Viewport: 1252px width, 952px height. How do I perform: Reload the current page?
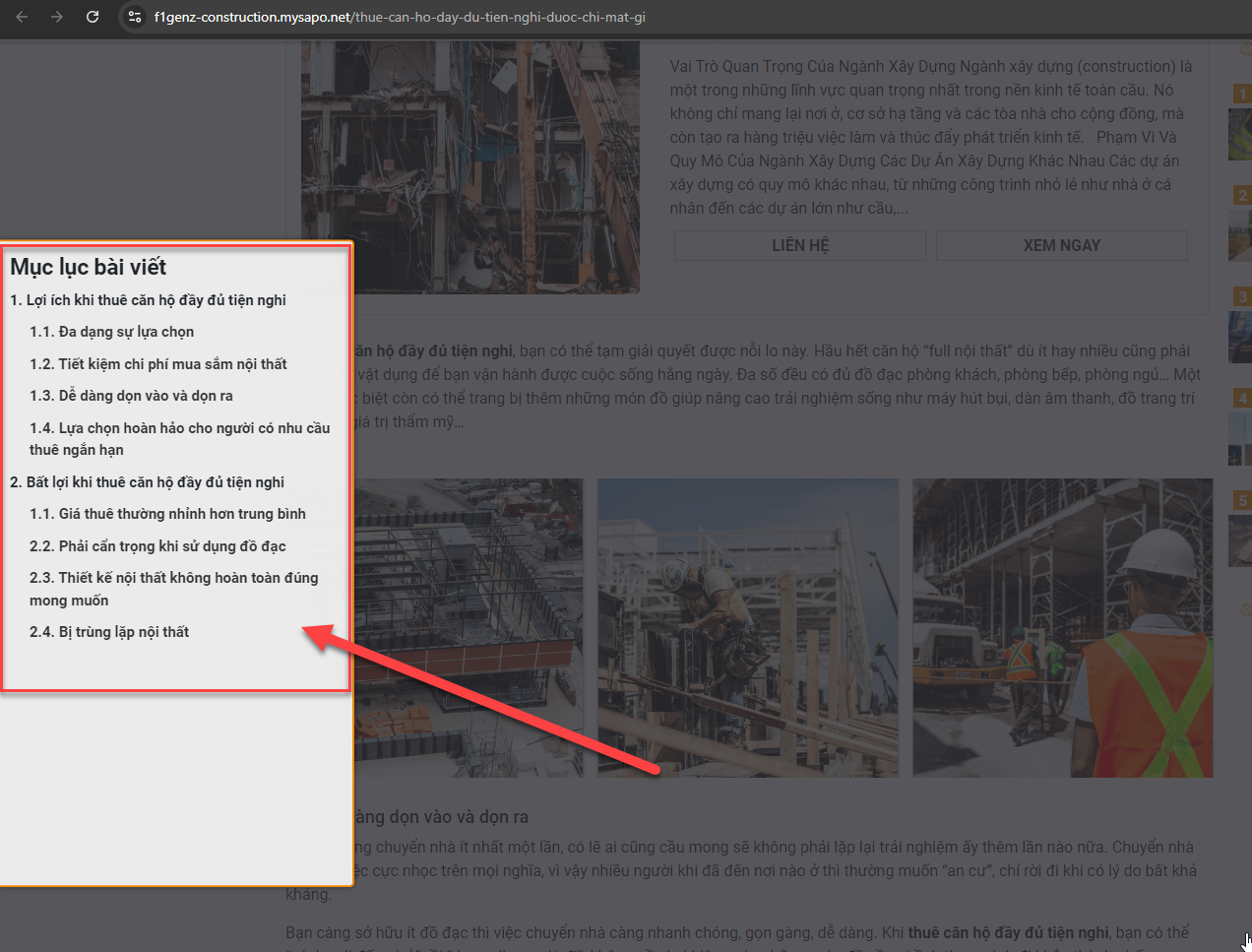tap(93, 17)
